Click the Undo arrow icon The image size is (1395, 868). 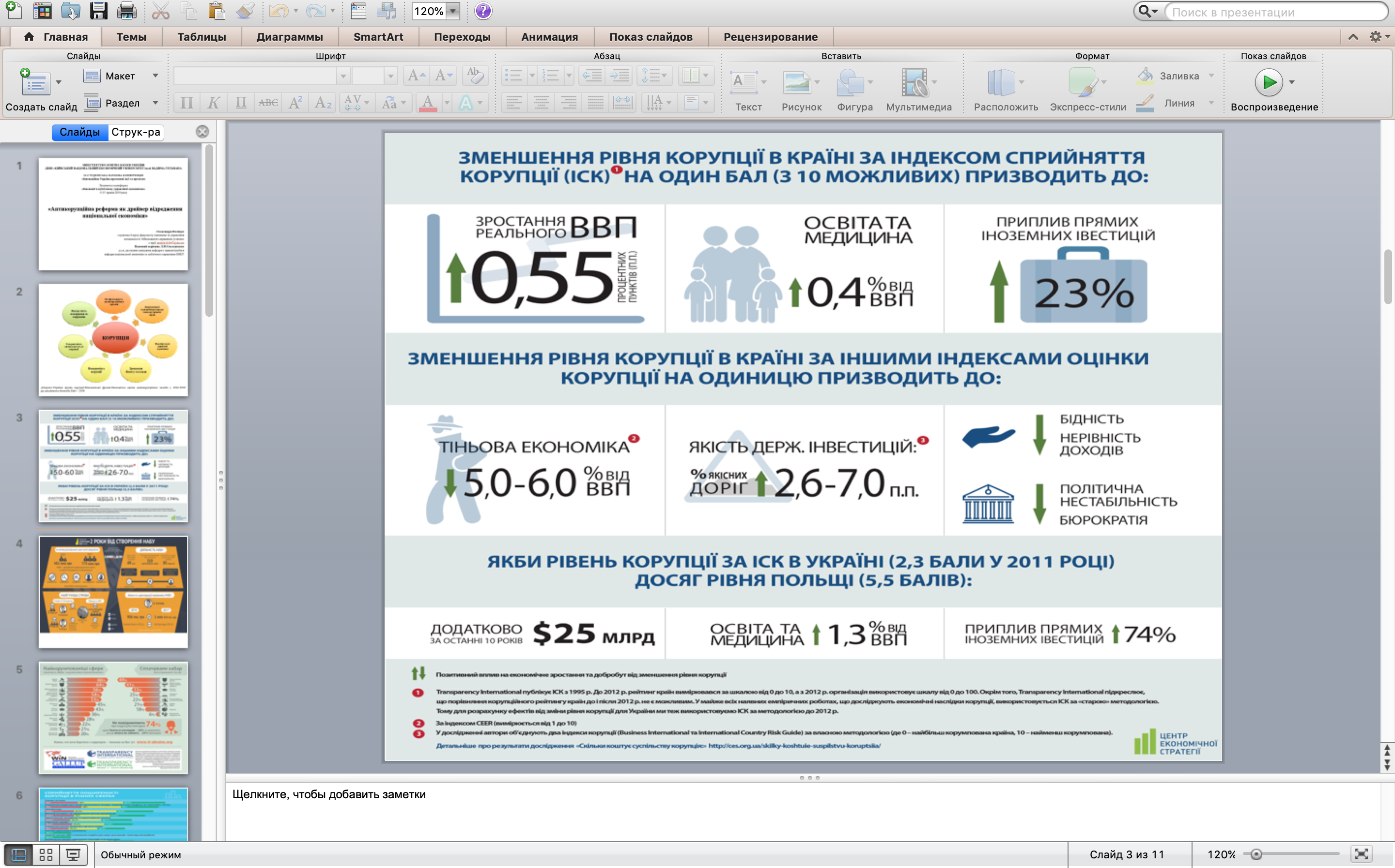[279, 10]
